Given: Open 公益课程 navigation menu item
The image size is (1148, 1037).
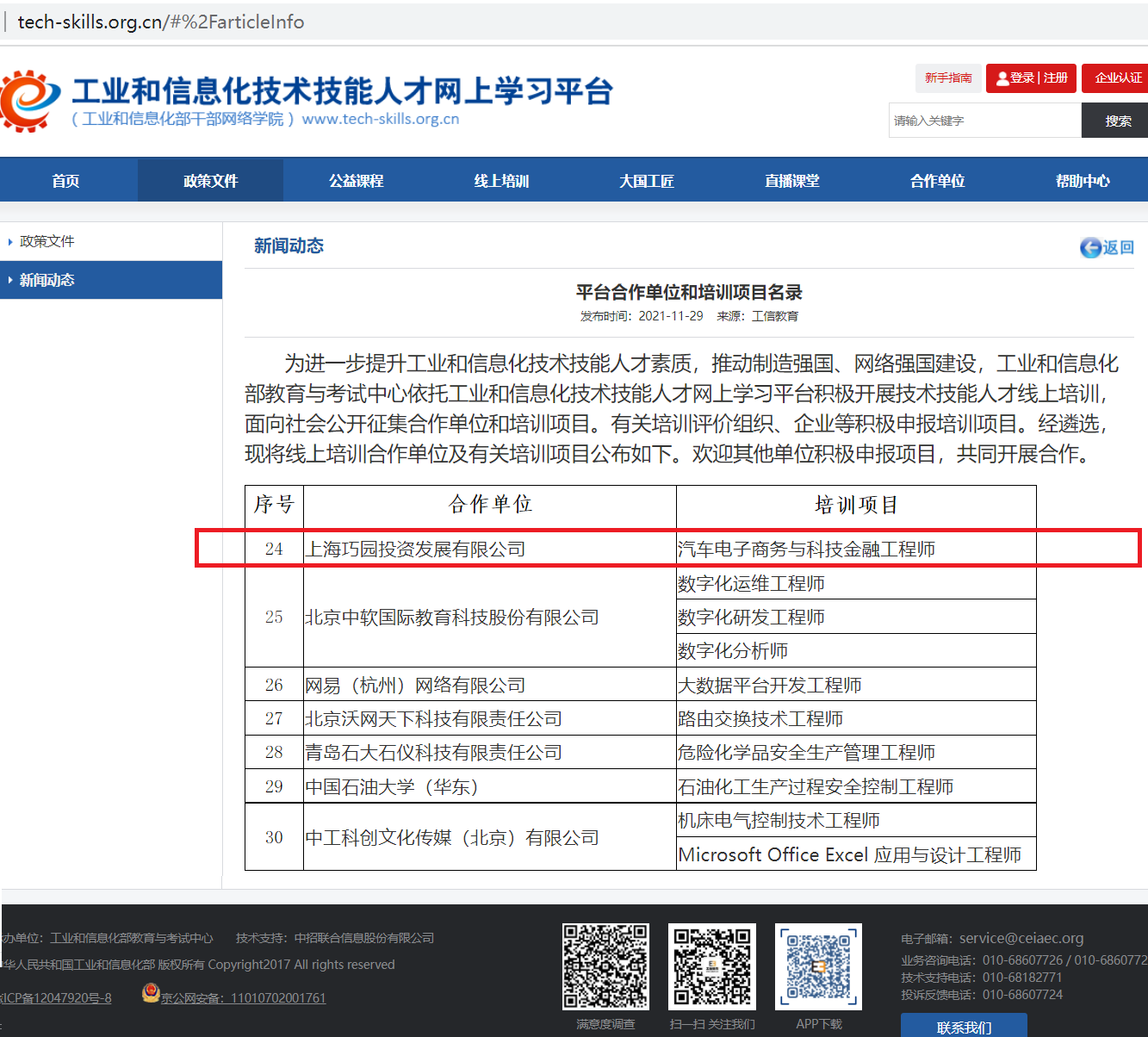Looking at the screenshot, I should tap(356, 181).
